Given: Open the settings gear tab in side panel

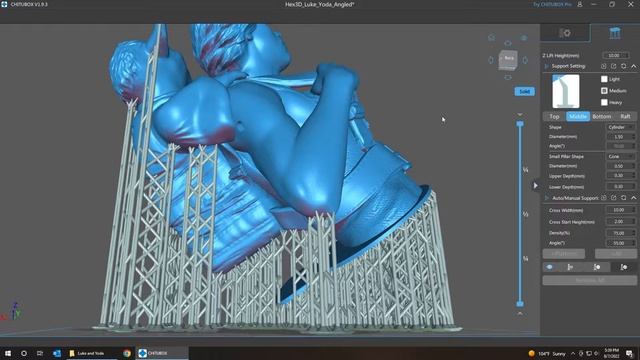Looking at the screenshot, I should (x=565, y=33).
